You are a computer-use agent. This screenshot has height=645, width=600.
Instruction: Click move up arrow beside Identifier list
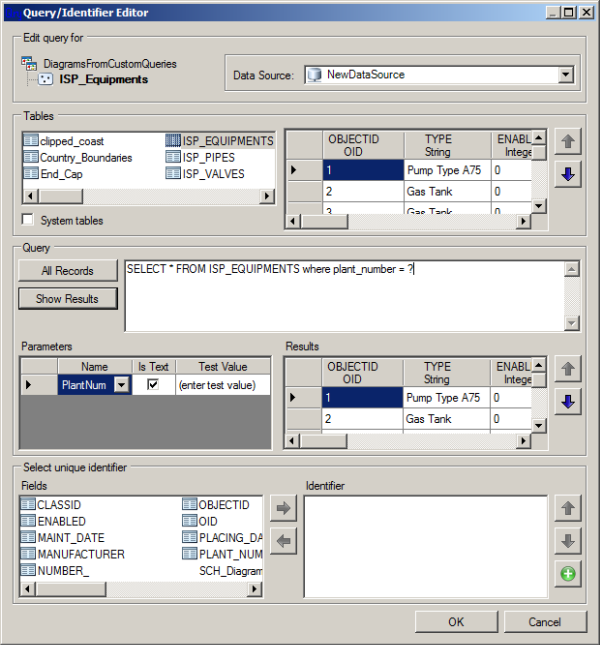click(x=567, y=508)
